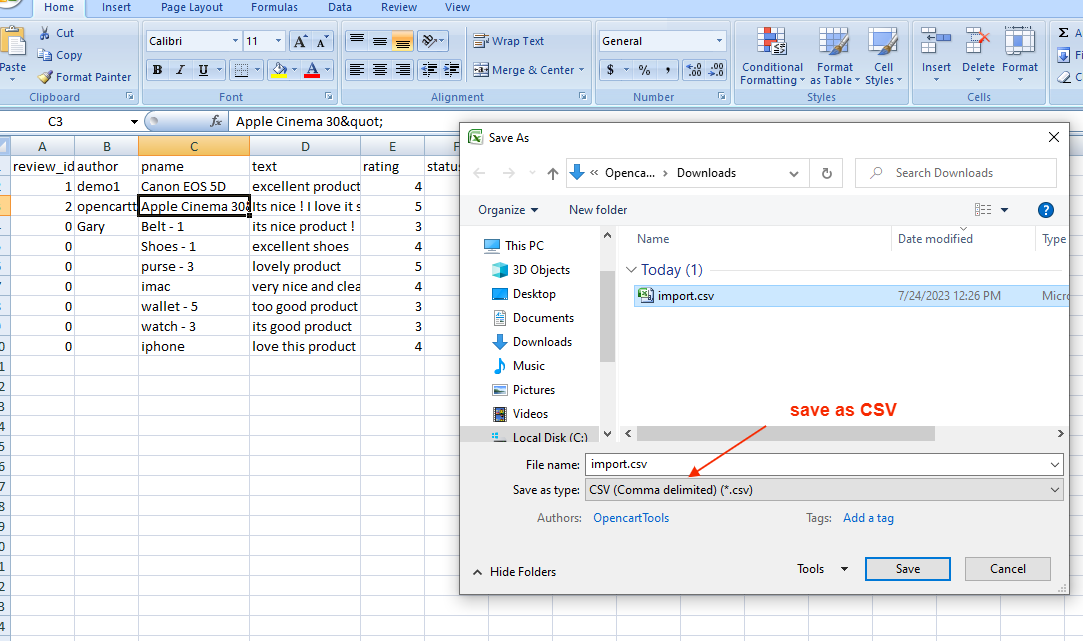
Task: Open Save As dialog help
Action: point(1046,210)
